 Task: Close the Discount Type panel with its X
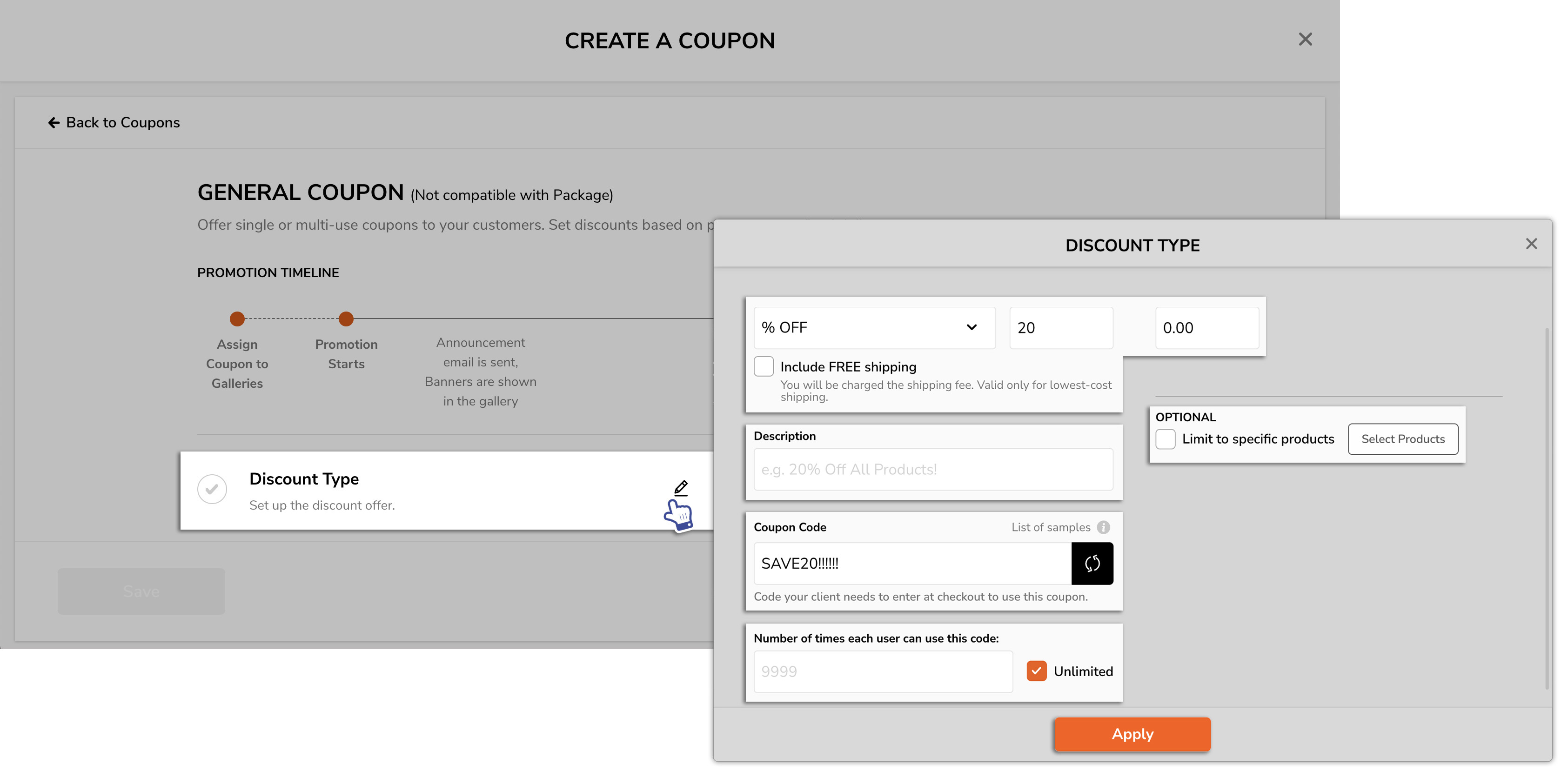[1532, 243]
